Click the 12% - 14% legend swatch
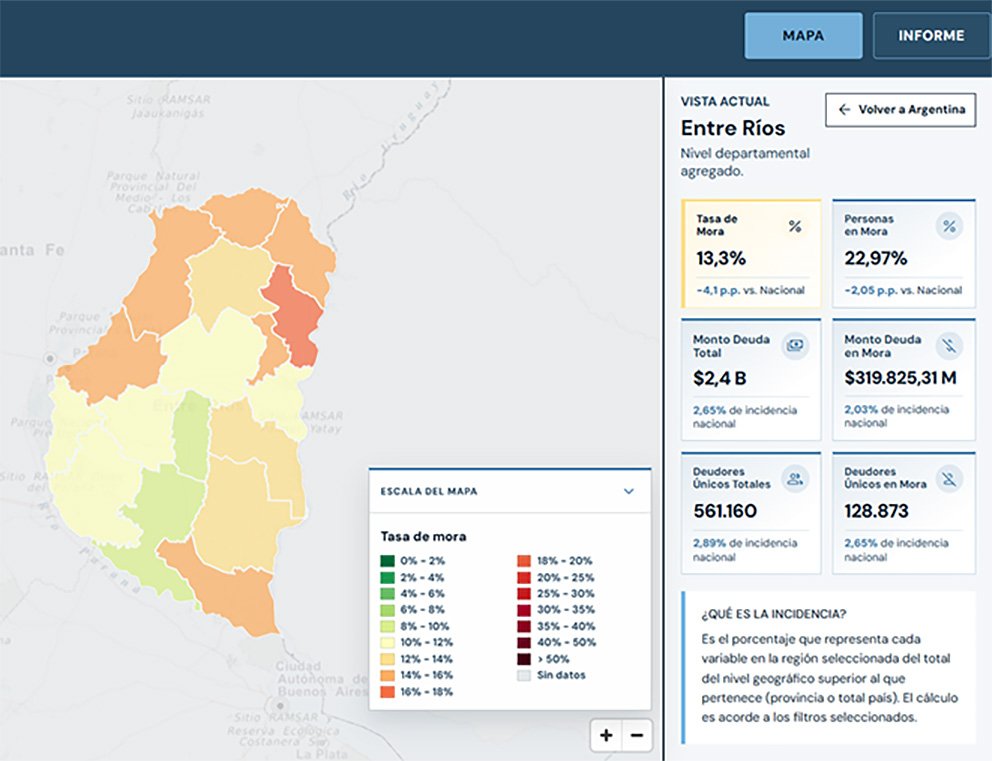This screenshot has height=761, width=992. click(x=387, y=659)
